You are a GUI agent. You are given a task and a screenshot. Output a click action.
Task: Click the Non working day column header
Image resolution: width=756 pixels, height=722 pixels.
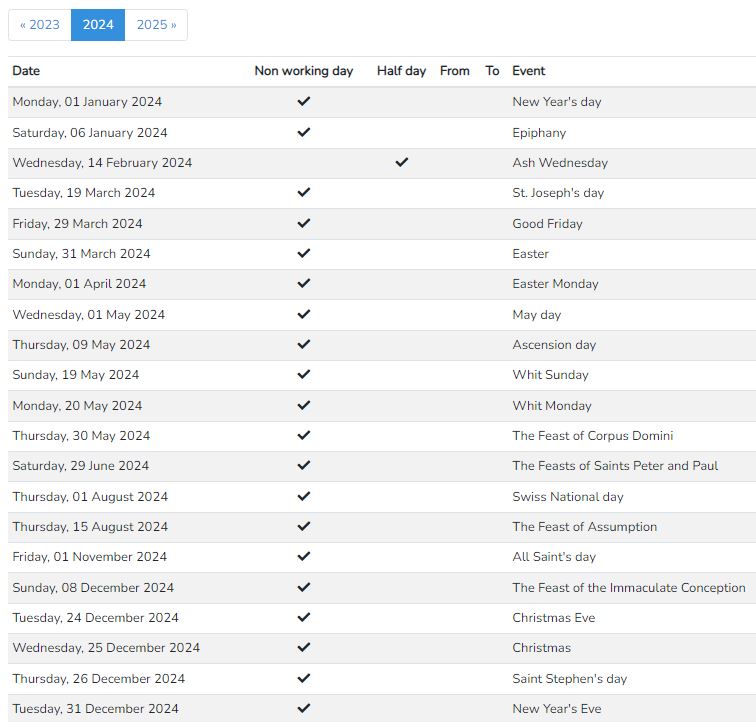pos(304,71)
